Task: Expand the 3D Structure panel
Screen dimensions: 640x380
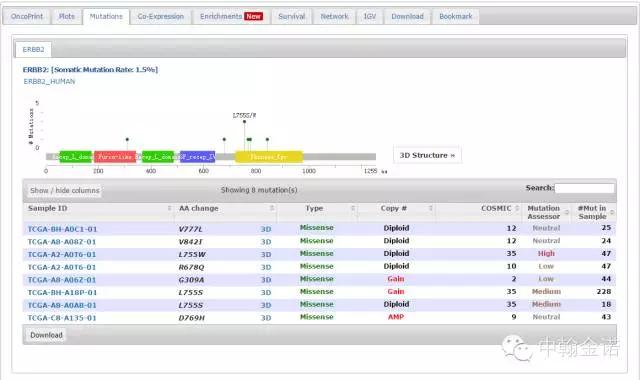Action: 427,156
